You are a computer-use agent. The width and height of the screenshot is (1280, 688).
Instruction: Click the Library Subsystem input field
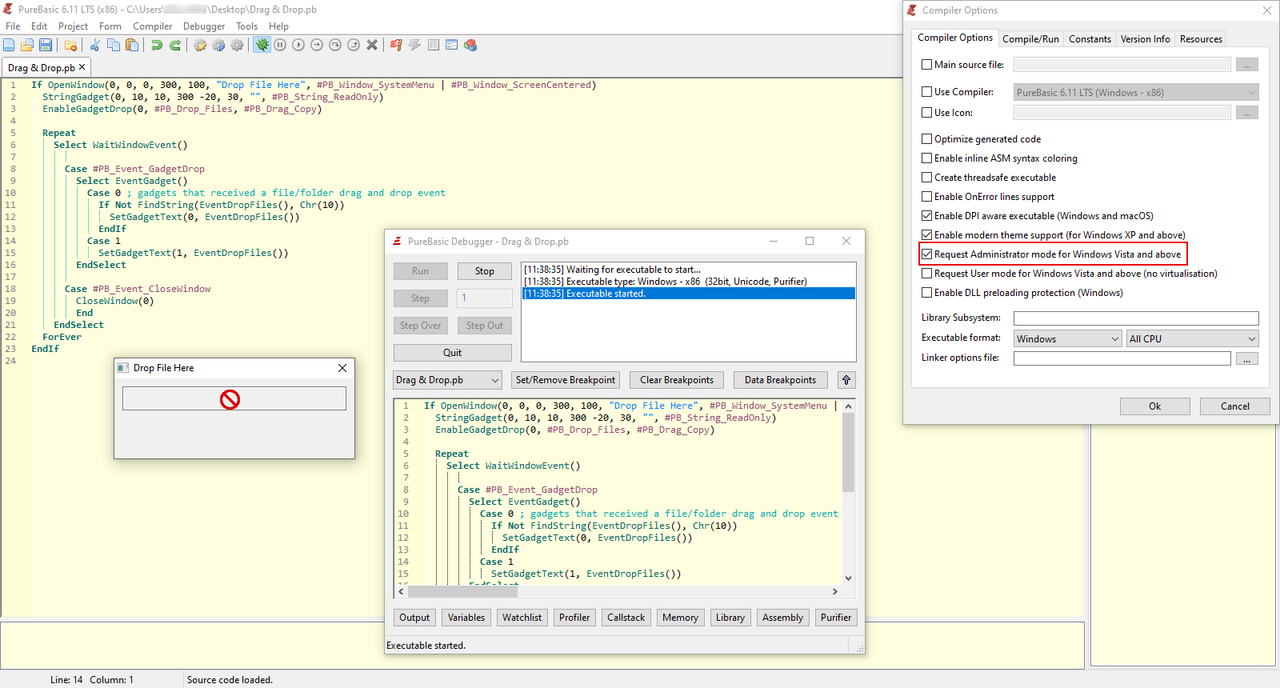tap(1136, 318)
